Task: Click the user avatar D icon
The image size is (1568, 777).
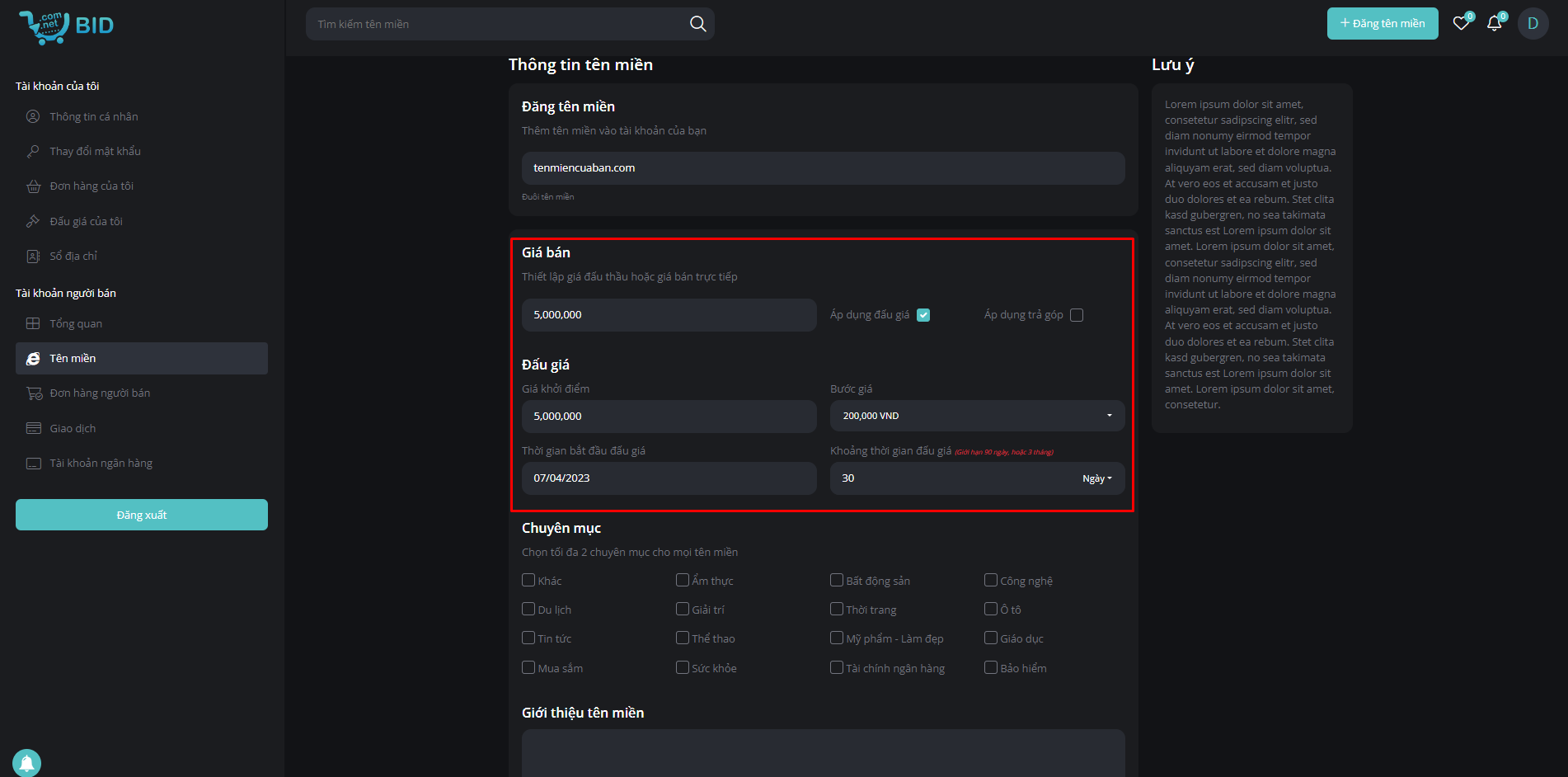Action: pos(1533,23)
